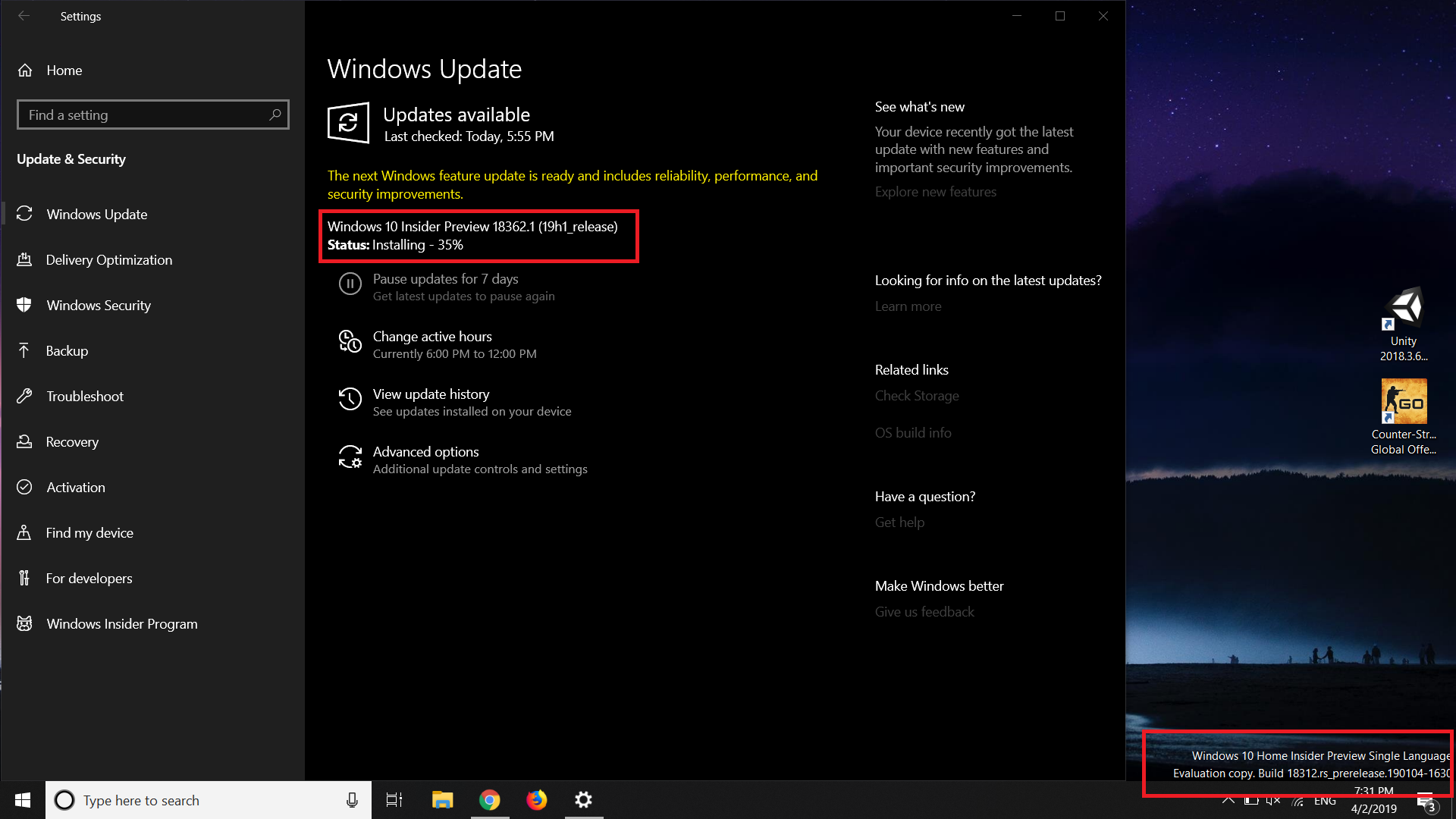Launch Google Chrome from taskbar
Image resolution: width=1456 pixels, height=819 pixels.
click(x=490, y=800)
